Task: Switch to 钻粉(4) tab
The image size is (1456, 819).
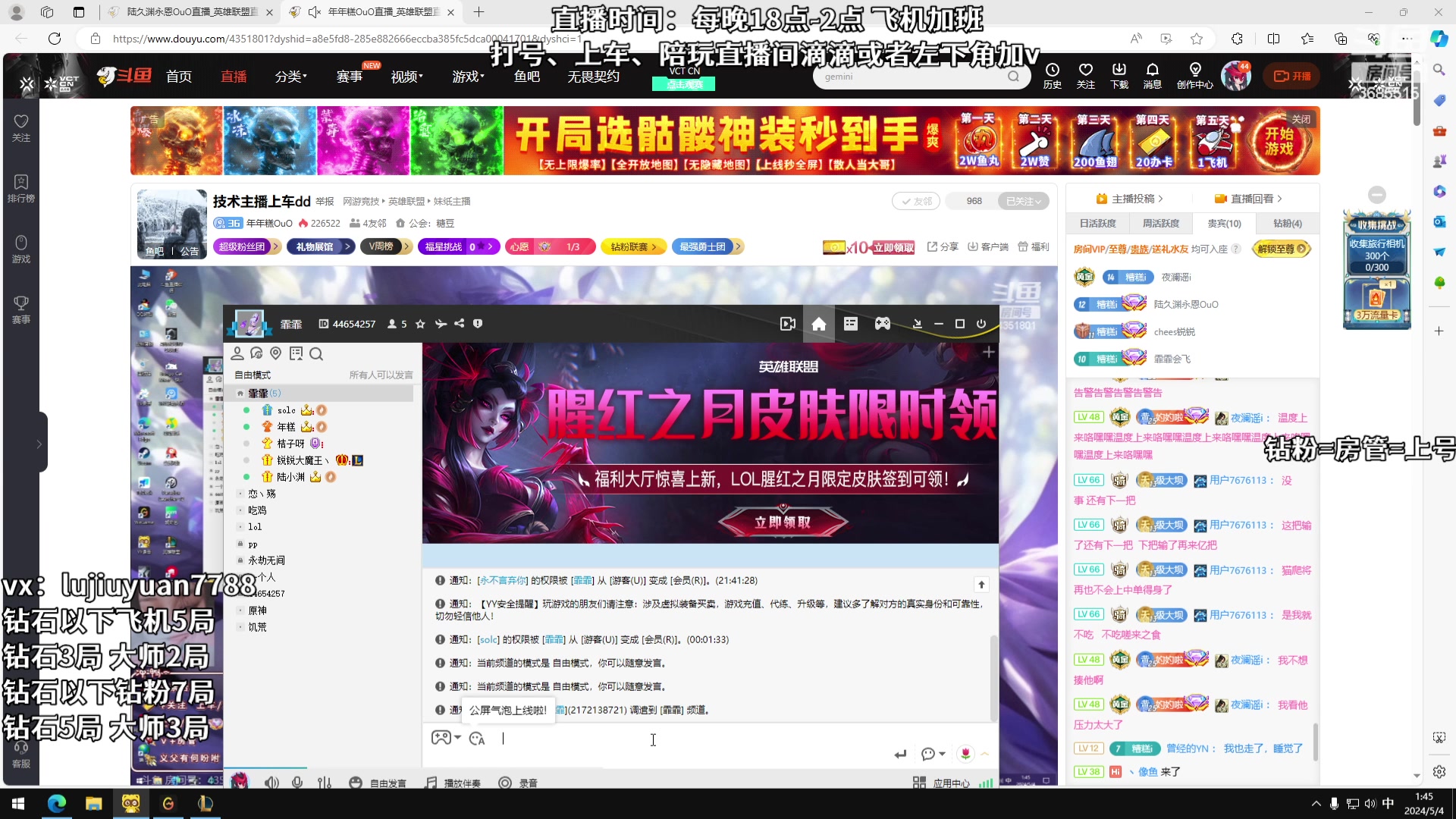Action: point(1287,223)
